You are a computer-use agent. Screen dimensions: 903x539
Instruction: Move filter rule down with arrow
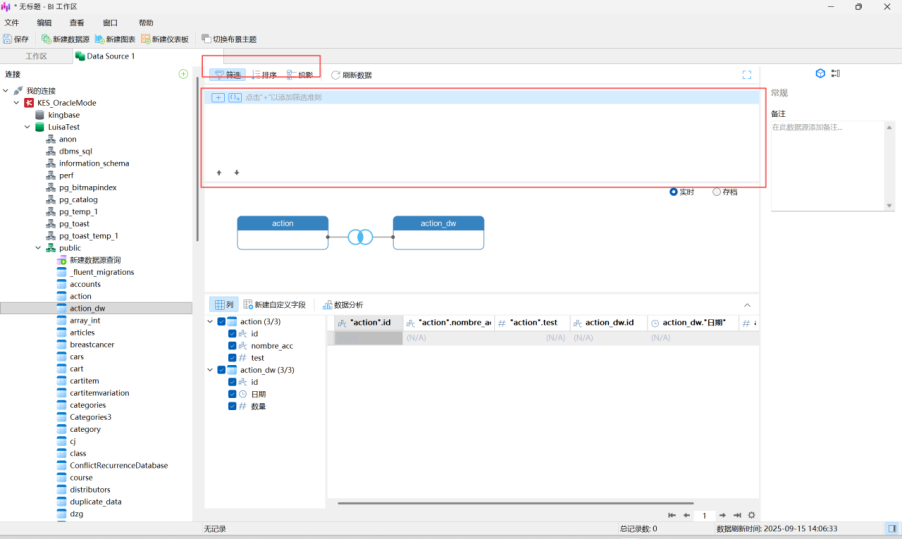click(236, 172)
